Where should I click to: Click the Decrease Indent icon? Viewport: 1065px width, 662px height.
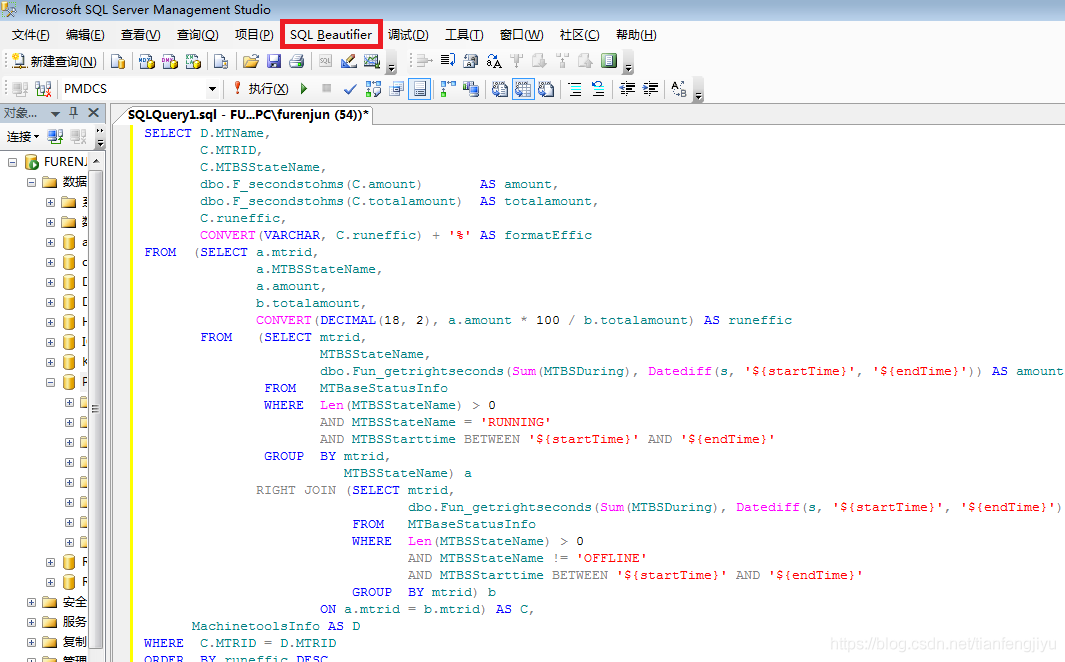tap(627, 89)
